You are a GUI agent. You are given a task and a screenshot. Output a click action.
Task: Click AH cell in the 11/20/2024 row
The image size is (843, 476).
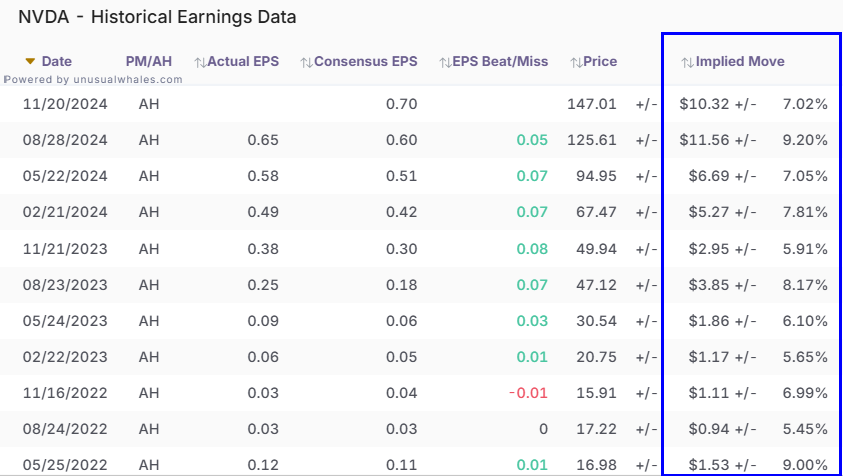(149, 104)
